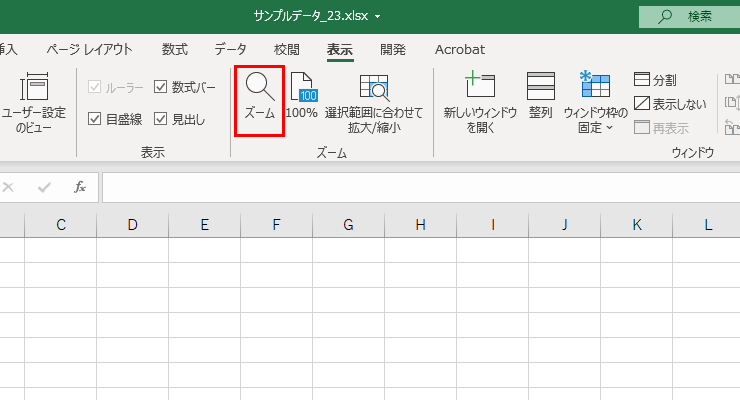Open the 数式 ribbon tab
The width and height of the screenshot is (740, 400).
click(175, 49)
